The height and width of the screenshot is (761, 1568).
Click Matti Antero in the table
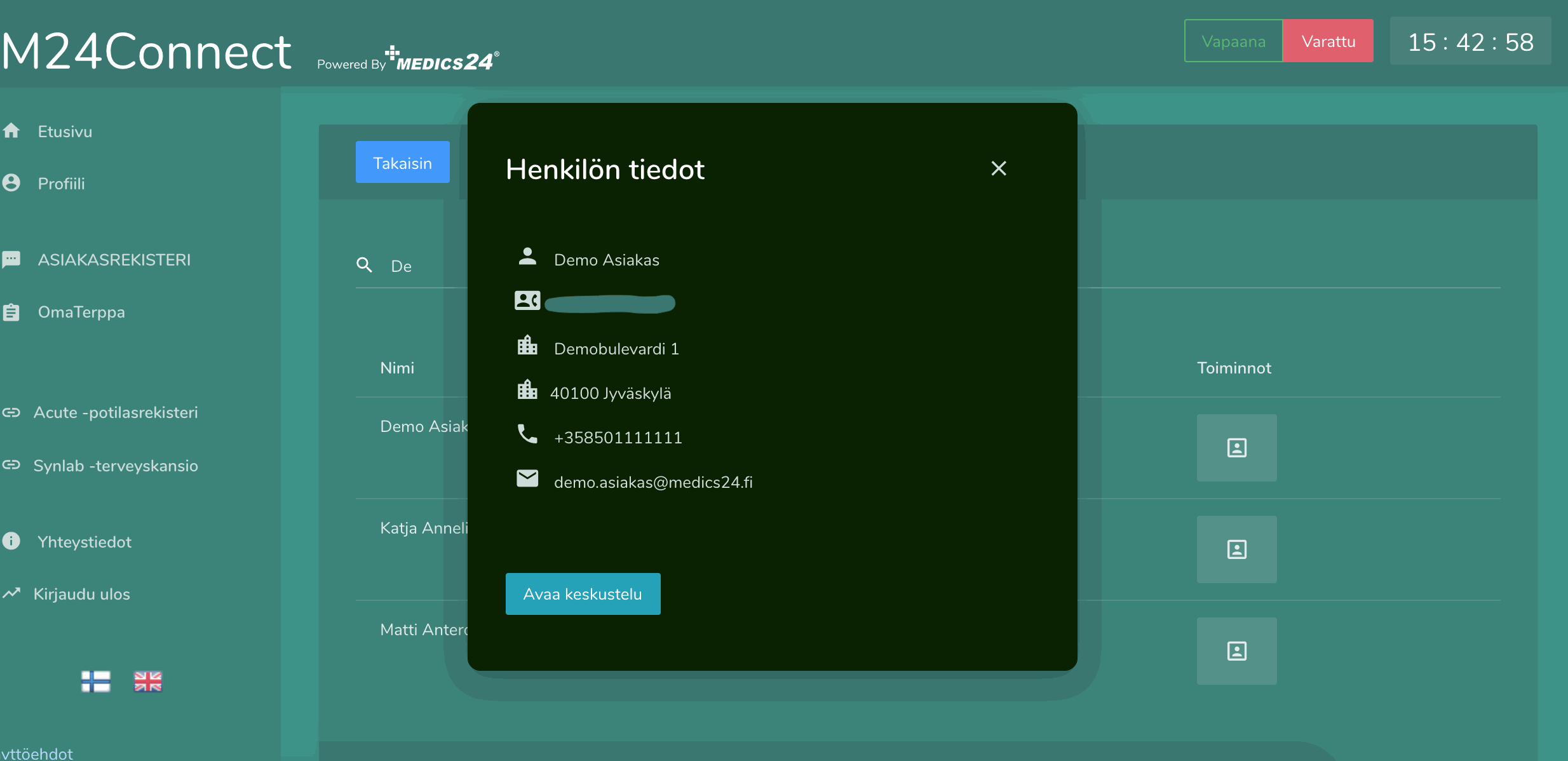pos(424,630)
